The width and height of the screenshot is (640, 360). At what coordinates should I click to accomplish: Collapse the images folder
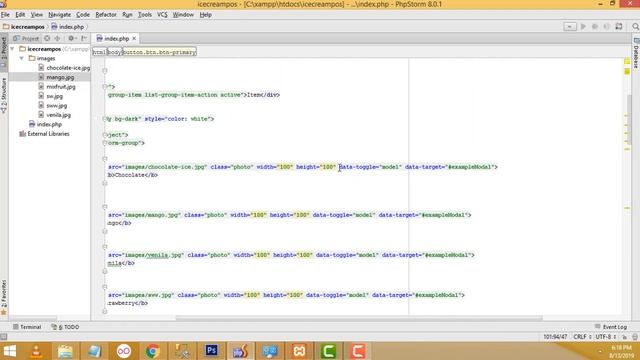tap(22, 58)
